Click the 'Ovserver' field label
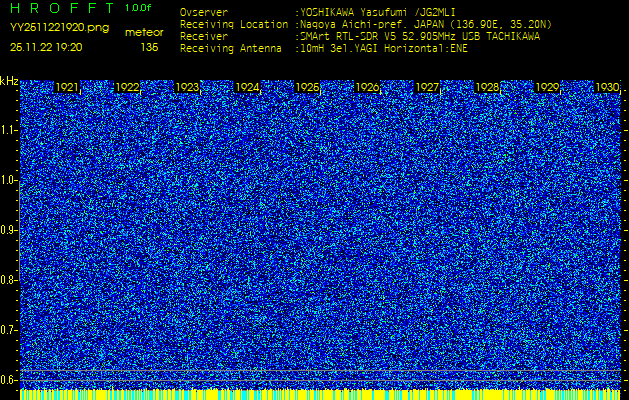The width and height of the screenshot is (629, 400). click(x=204, y=12)
